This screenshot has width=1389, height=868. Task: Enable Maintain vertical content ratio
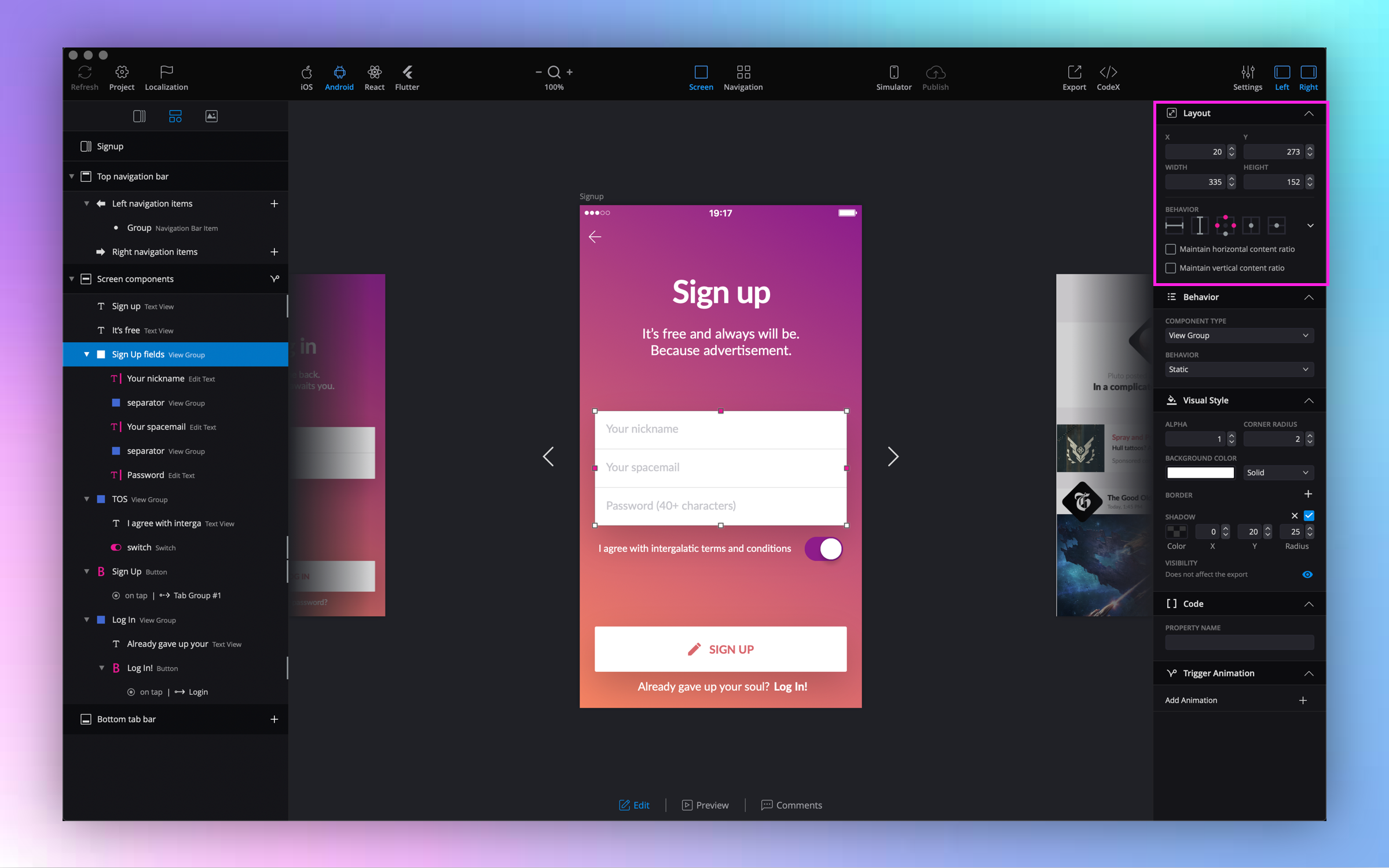click(x=1171, y=268)
